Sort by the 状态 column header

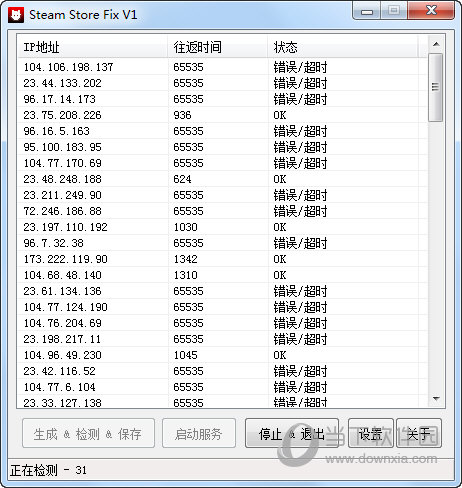(x=343, y=47)
